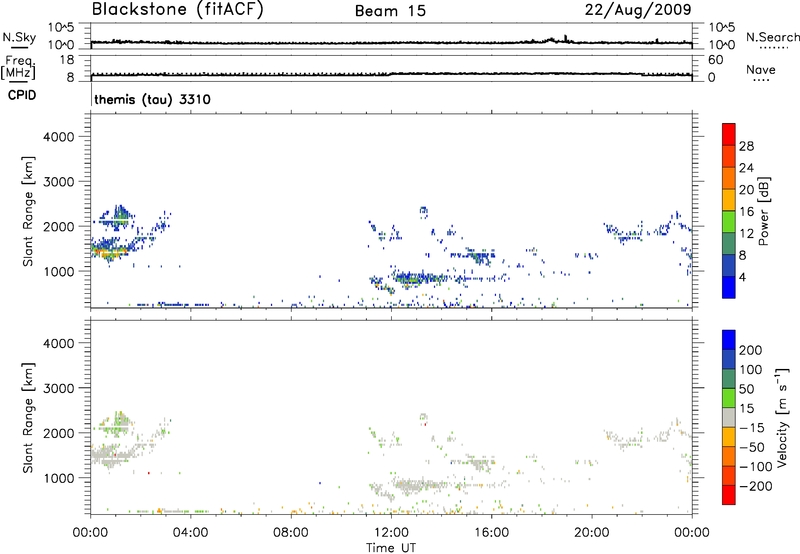Click the '12:00' time axis tick label
The width and height of the screenshot is (800, 554).
(391, 533)
